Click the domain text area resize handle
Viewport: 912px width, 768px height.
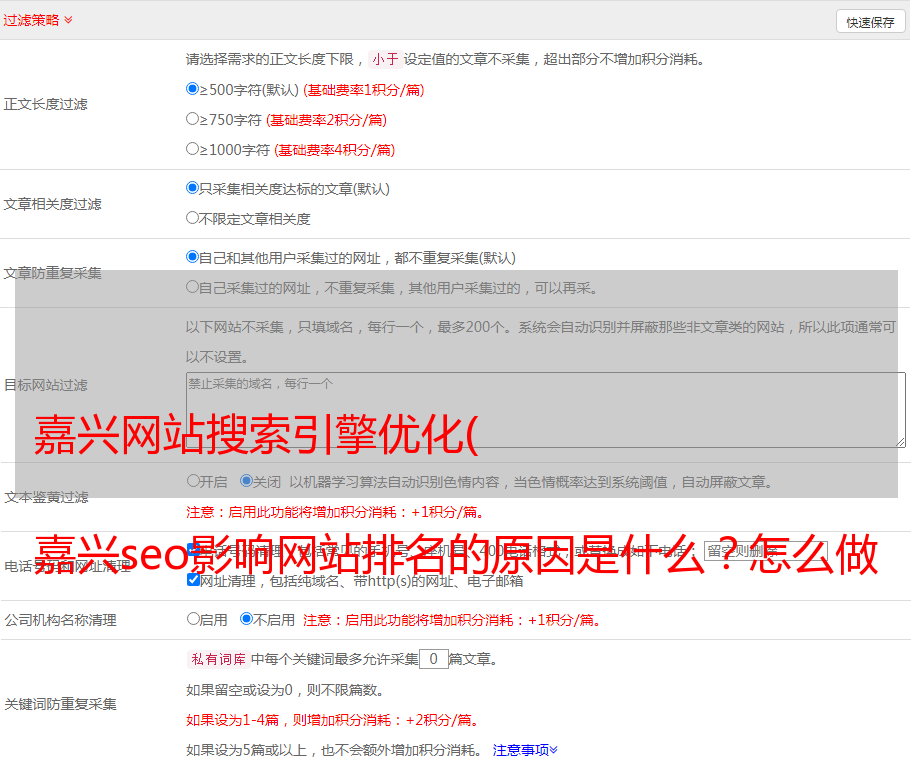(x=900, y=441)
